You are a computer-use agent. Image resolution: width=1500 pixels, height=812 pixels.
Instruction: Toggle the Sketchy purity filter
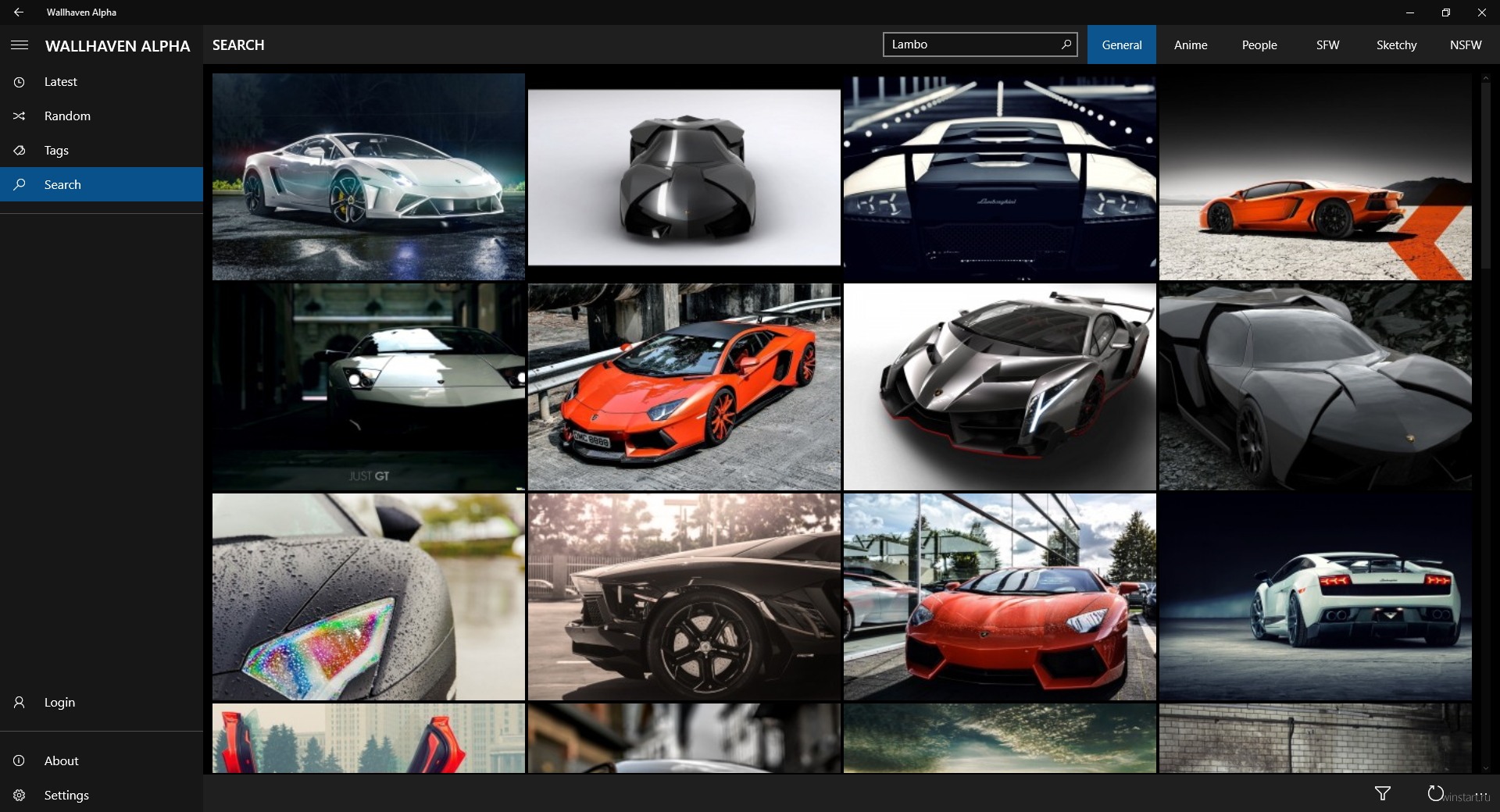point(1397,45)
